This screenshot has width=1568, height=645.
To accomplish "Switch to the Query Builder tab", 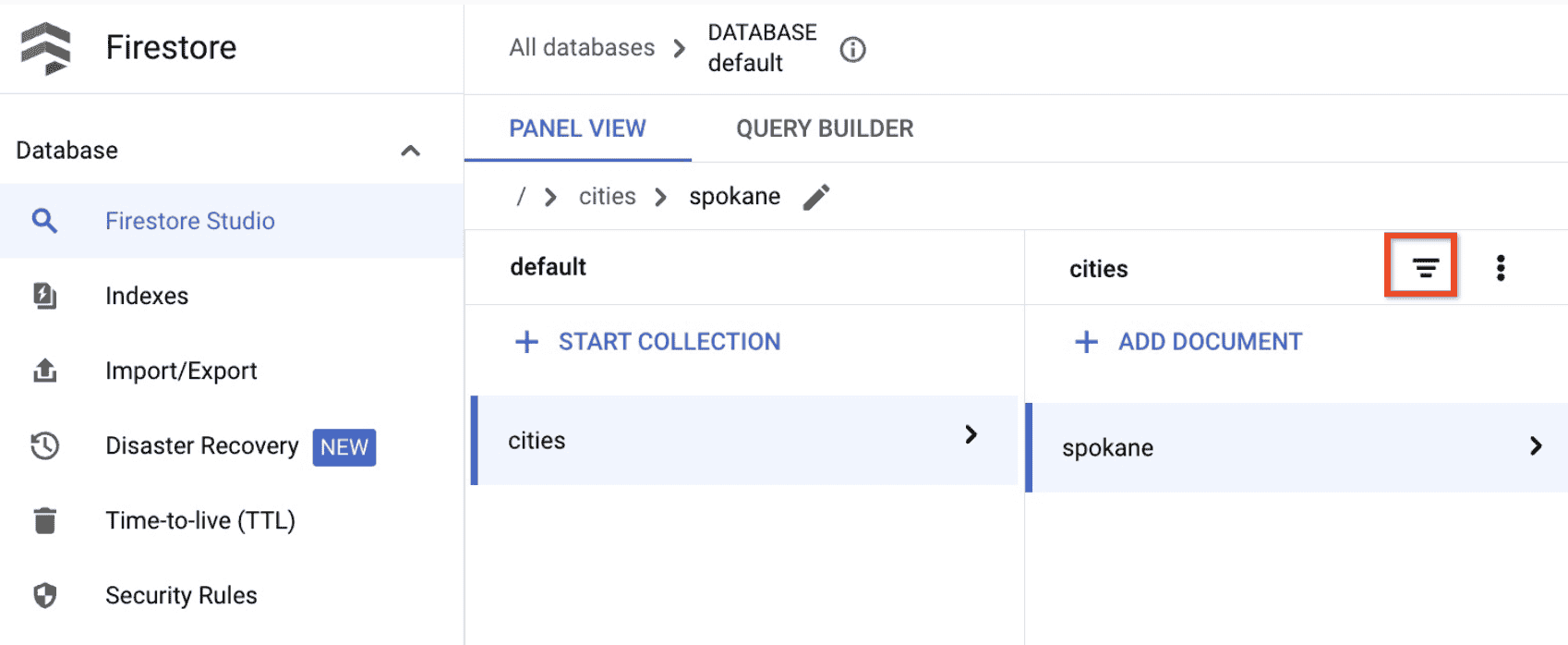I will 824,128.
